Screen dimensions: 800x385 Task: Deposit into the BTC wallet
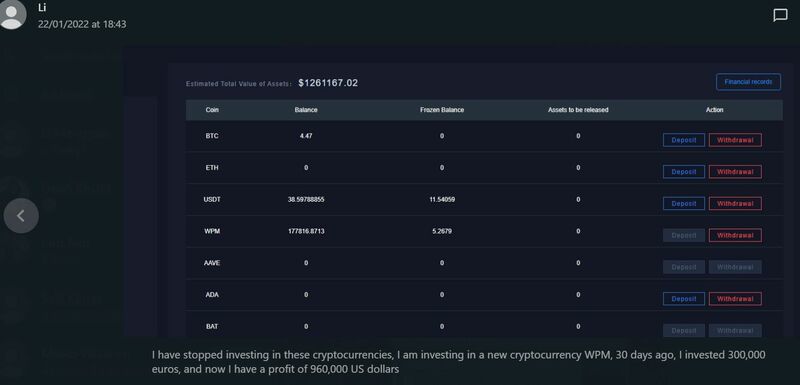coord(684,140)
